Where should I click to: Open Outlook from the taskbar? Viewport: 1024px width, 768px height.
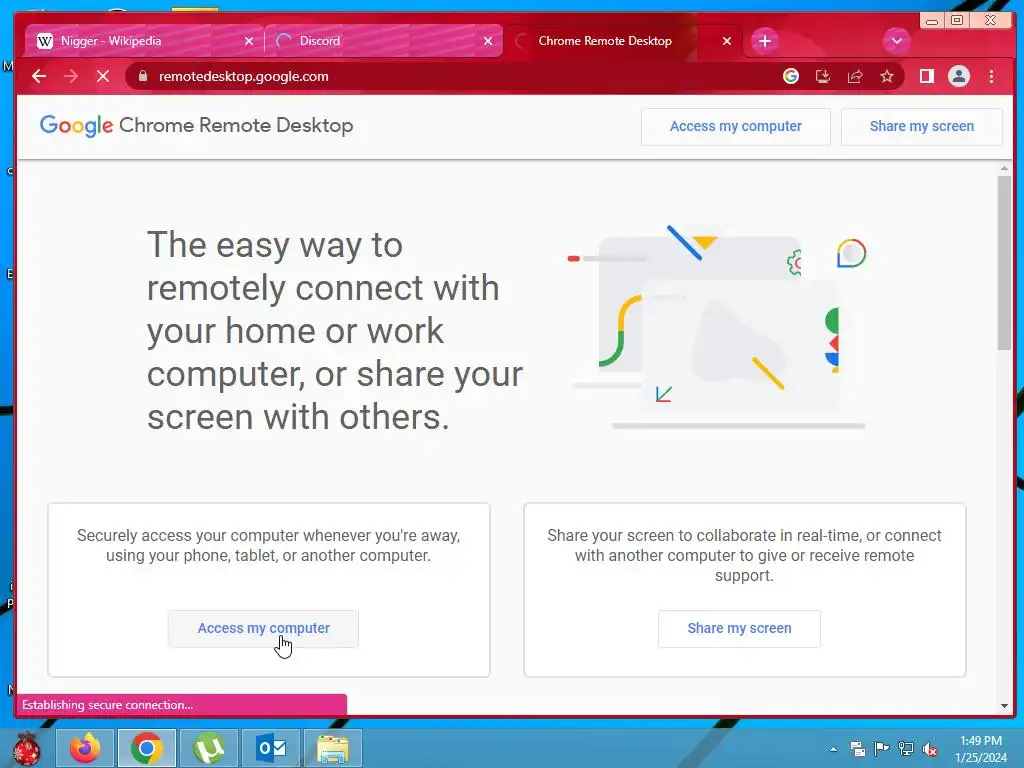pyautogui.click(x=271, y=748)
